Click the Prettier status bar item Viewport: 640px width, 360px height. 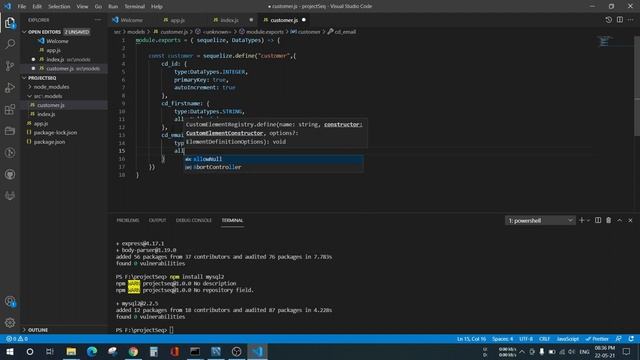597,339
